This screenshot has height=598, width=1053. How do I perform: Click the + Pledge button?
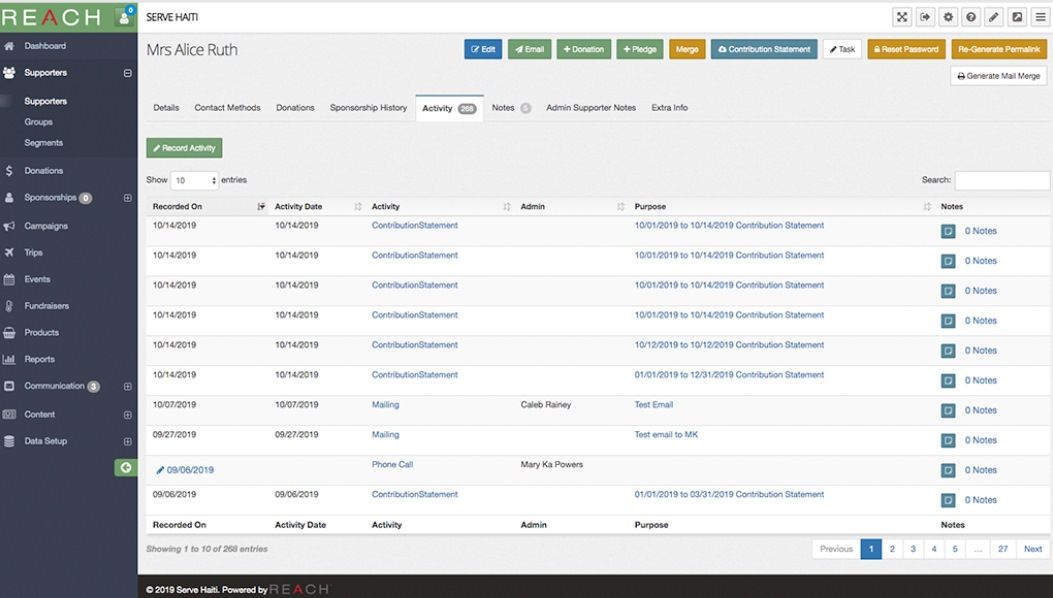[639, 49]
